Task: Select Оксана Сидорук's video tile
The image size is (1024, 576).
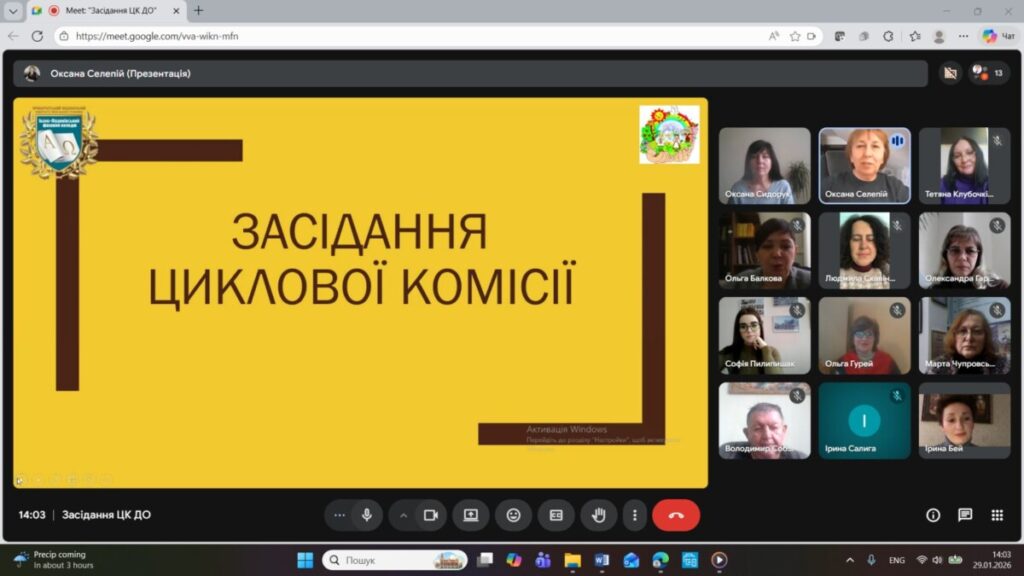Action: (x=764, y=165)
